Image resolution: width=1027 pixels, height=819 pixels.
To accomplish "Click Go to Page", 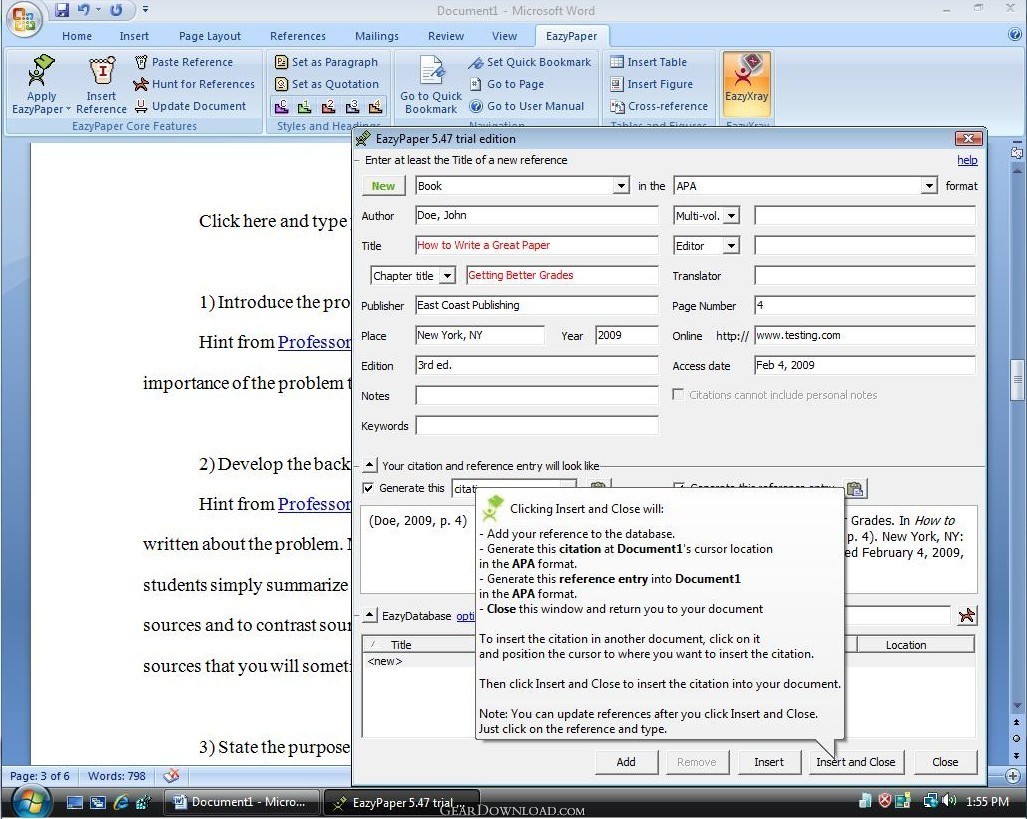I will (507, 84).
